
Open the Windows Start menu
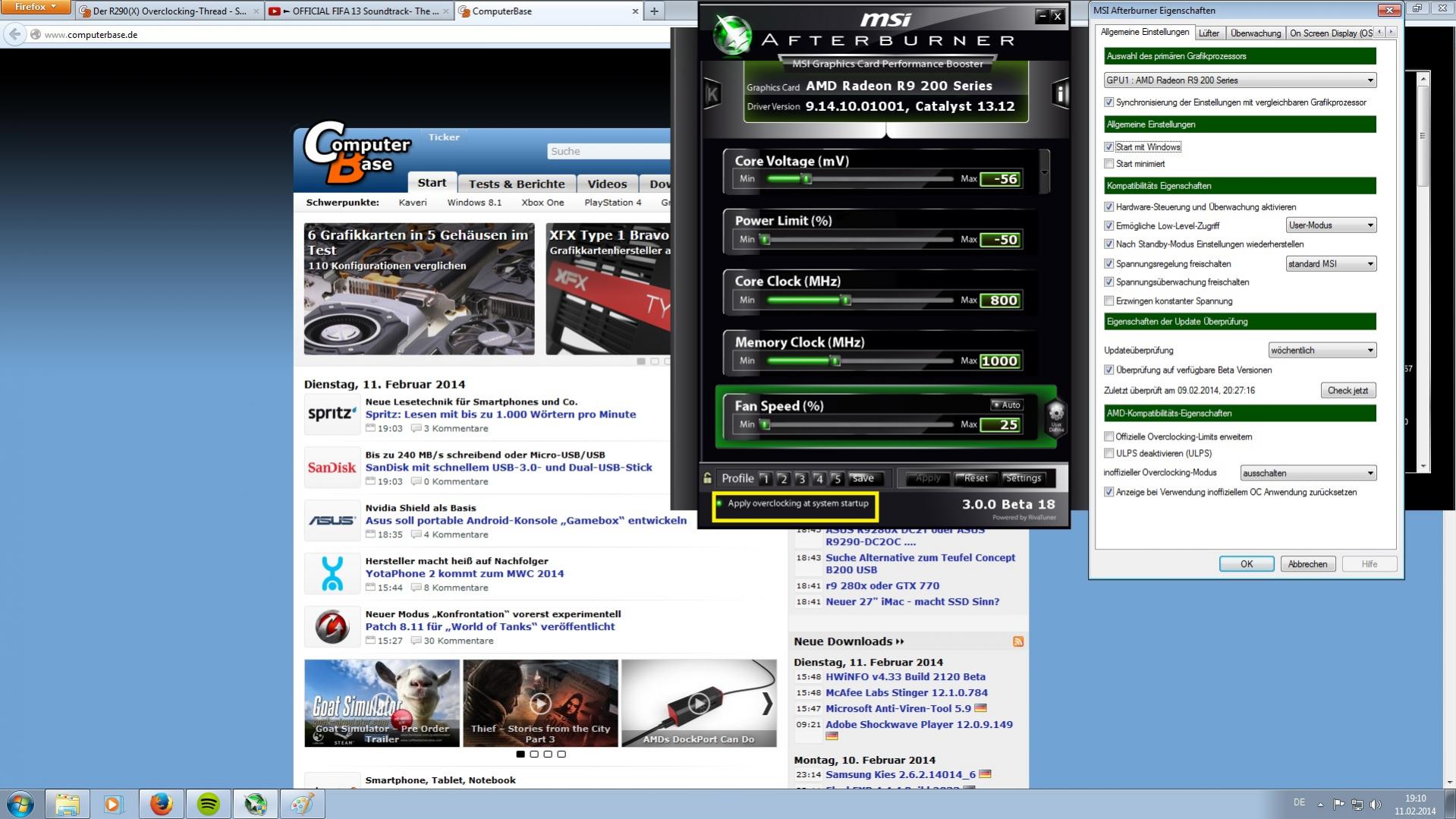(20, 804)
